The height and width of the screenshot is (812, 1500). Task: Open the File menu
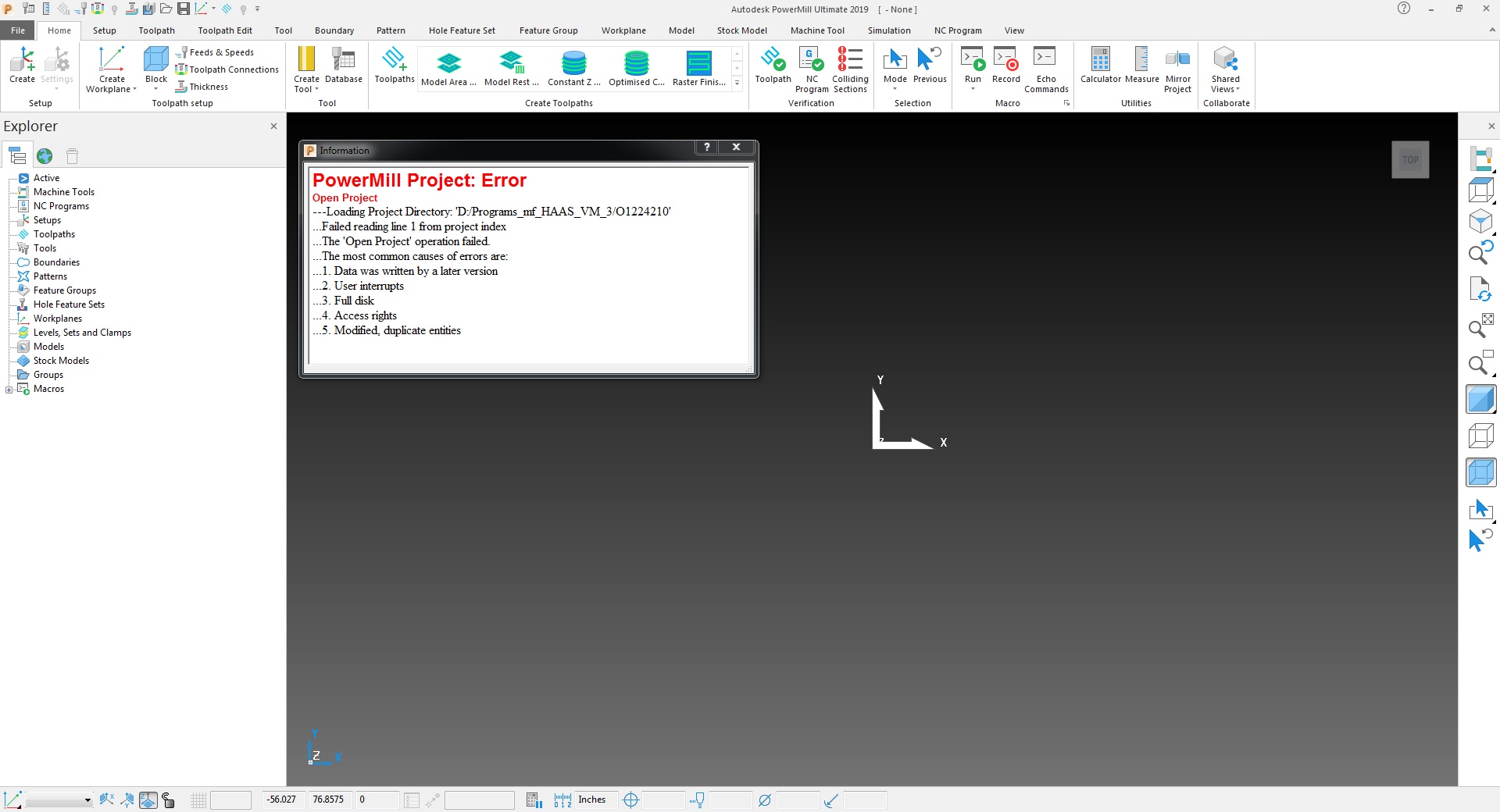pyautogui.click(x=17, y=30)
